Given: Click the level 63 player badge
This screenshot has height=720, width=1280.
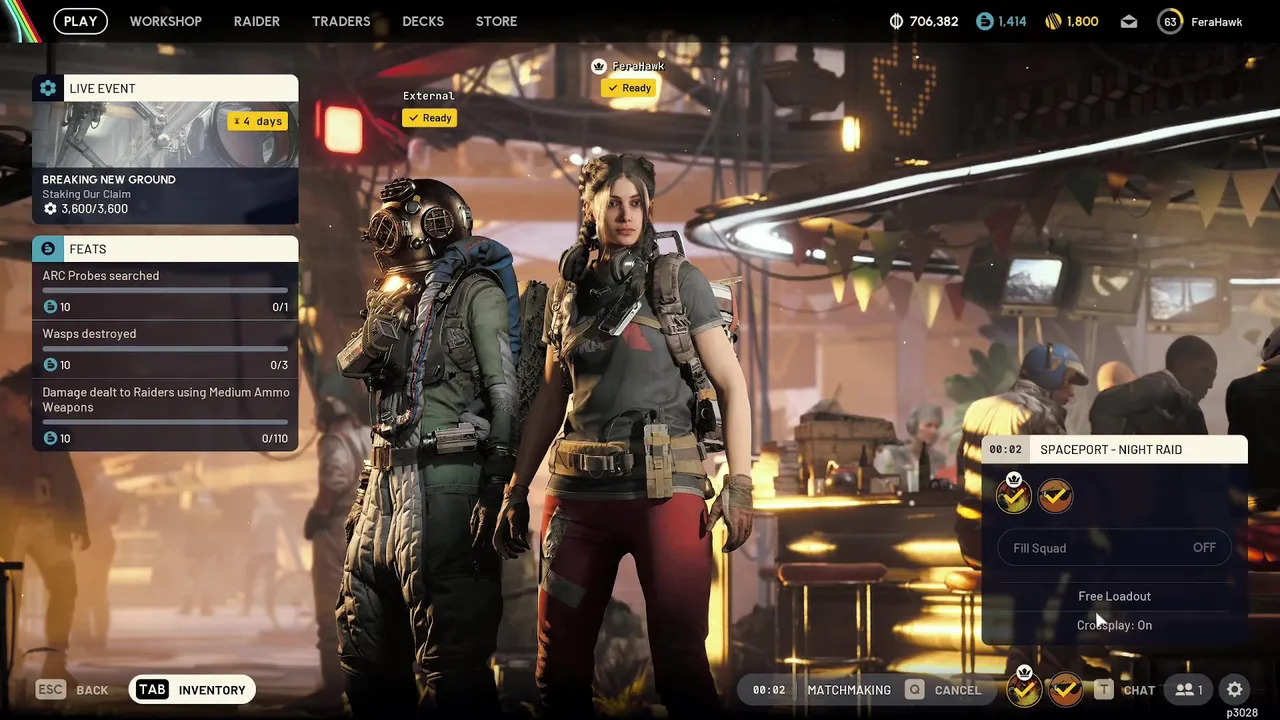Looking at the screenshot, I should tap(1170, 21).
